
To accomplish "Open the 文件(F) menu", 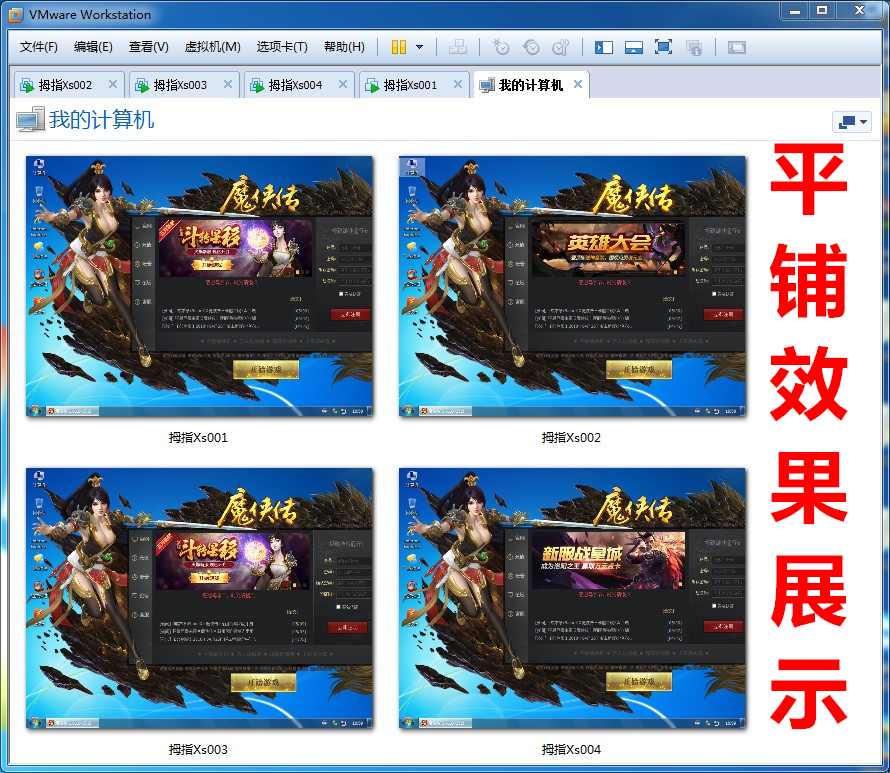I will [39, 47].
